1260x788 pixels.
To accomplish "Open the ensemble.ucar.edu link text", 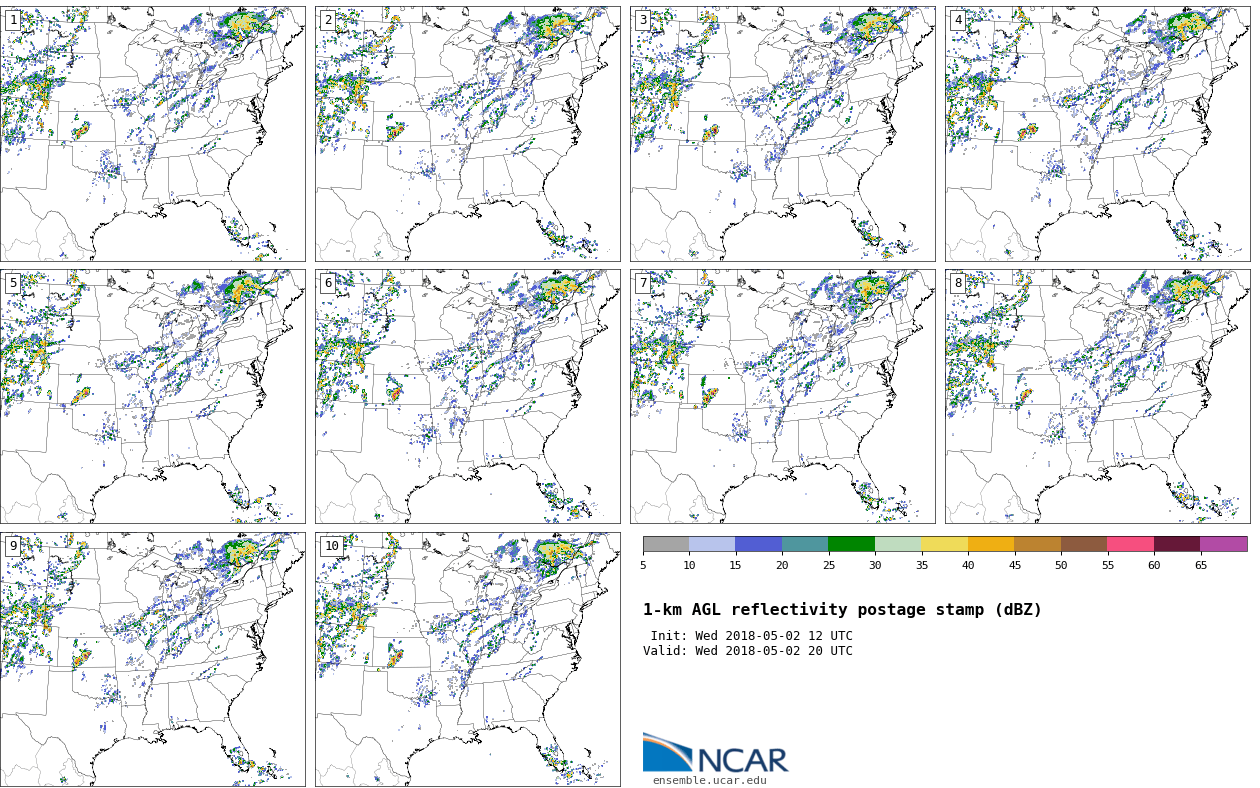I will [x=709, y=781].
